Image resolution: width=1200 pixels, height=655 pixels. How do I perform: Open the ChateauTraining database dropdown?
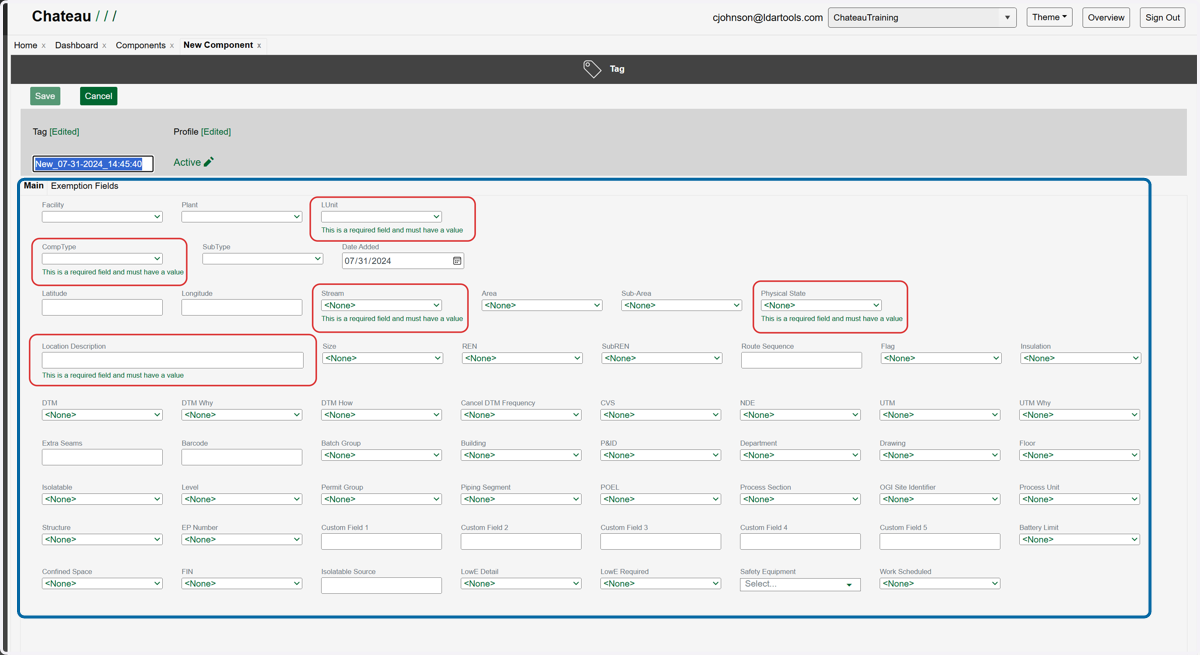(922, 17)
